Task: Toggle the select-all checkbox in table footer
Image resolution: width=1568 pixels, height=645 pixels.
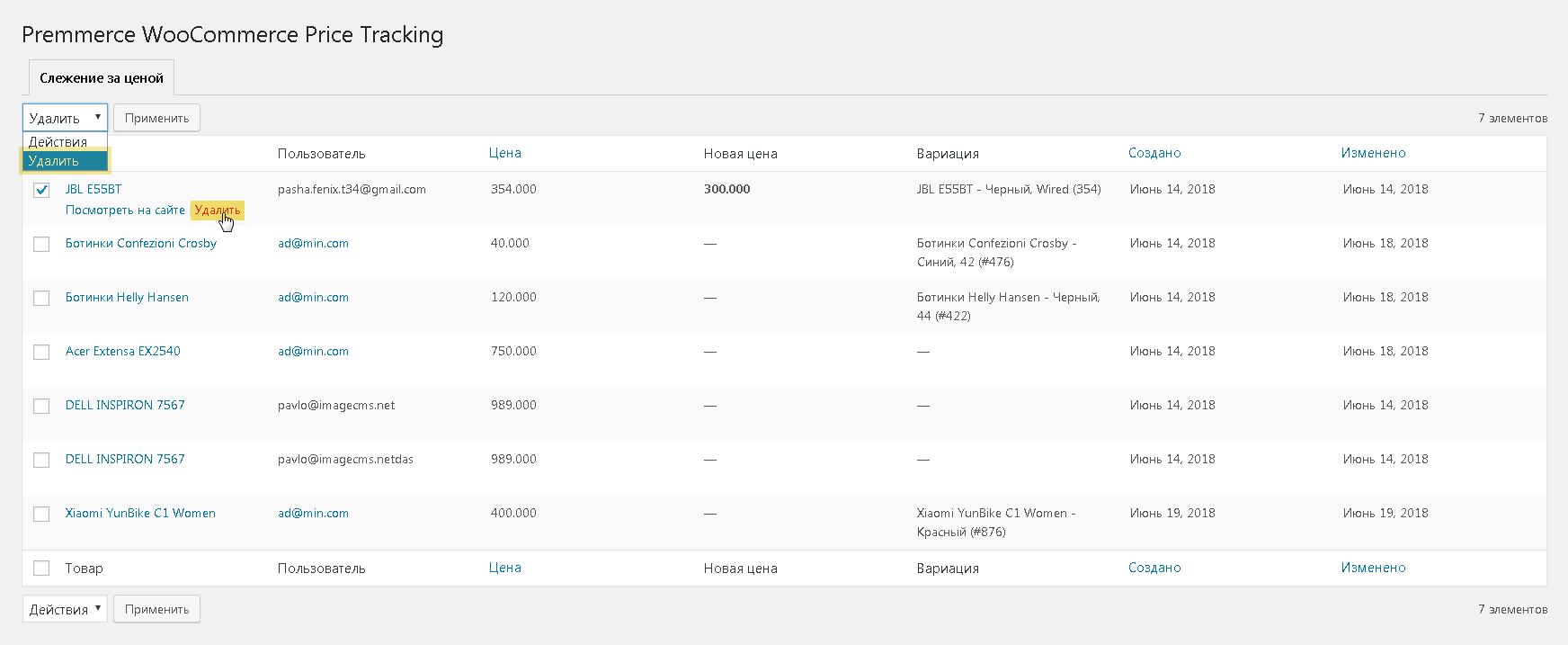Action: (41, 568)
